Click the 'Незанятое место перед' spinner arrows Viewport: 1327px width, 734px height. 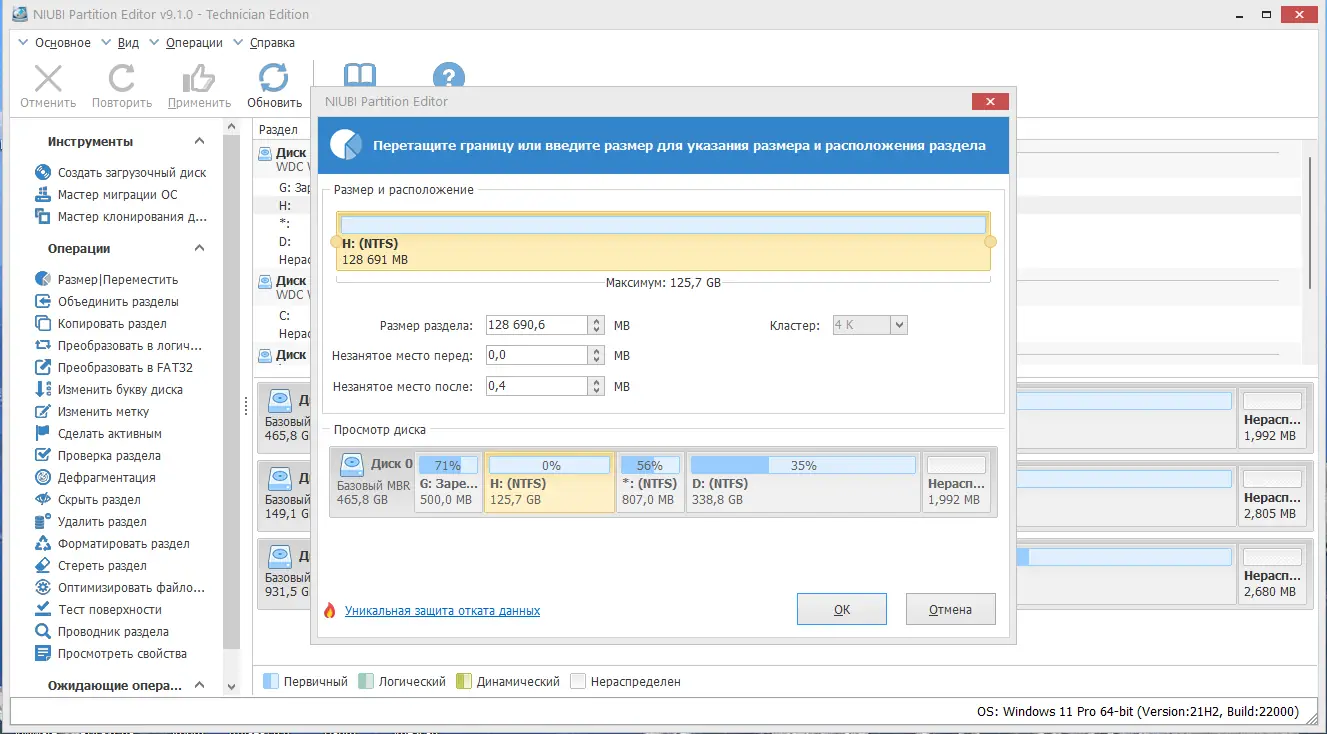point(597,355)
